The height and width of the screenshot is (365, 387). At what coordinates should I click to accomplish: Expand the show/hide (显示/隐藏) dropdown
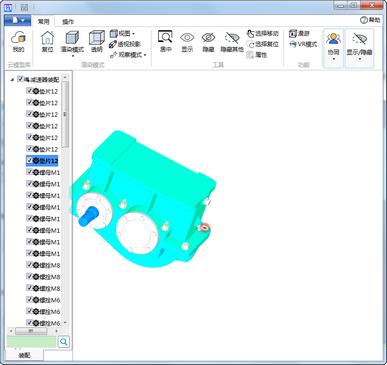tap(359, 48)
